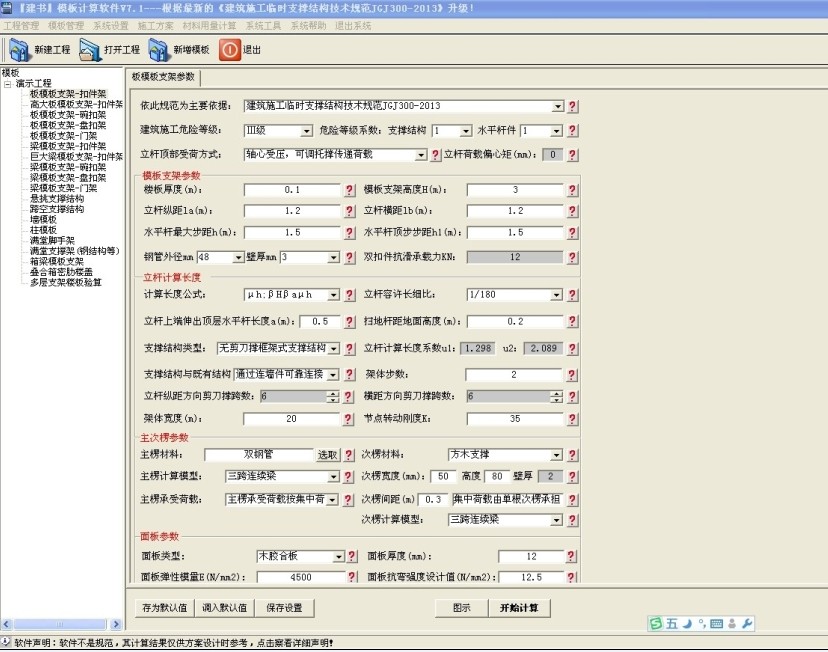The height and width of the screenshot is (652, 828).
Task: Open help icon beside 面板厚度 field
Action: point(571,556)
